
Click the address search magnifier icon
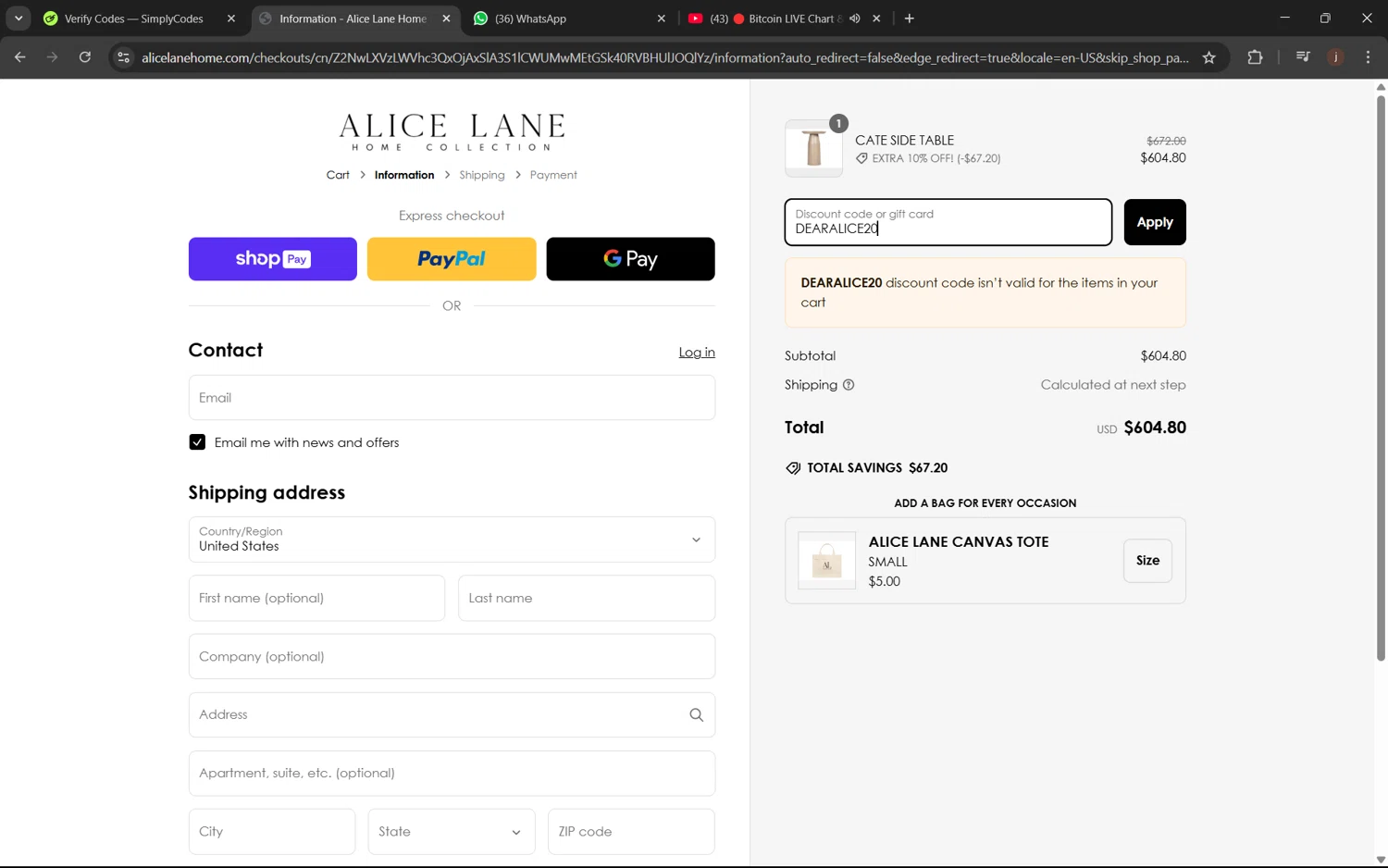tap(696, 714)
